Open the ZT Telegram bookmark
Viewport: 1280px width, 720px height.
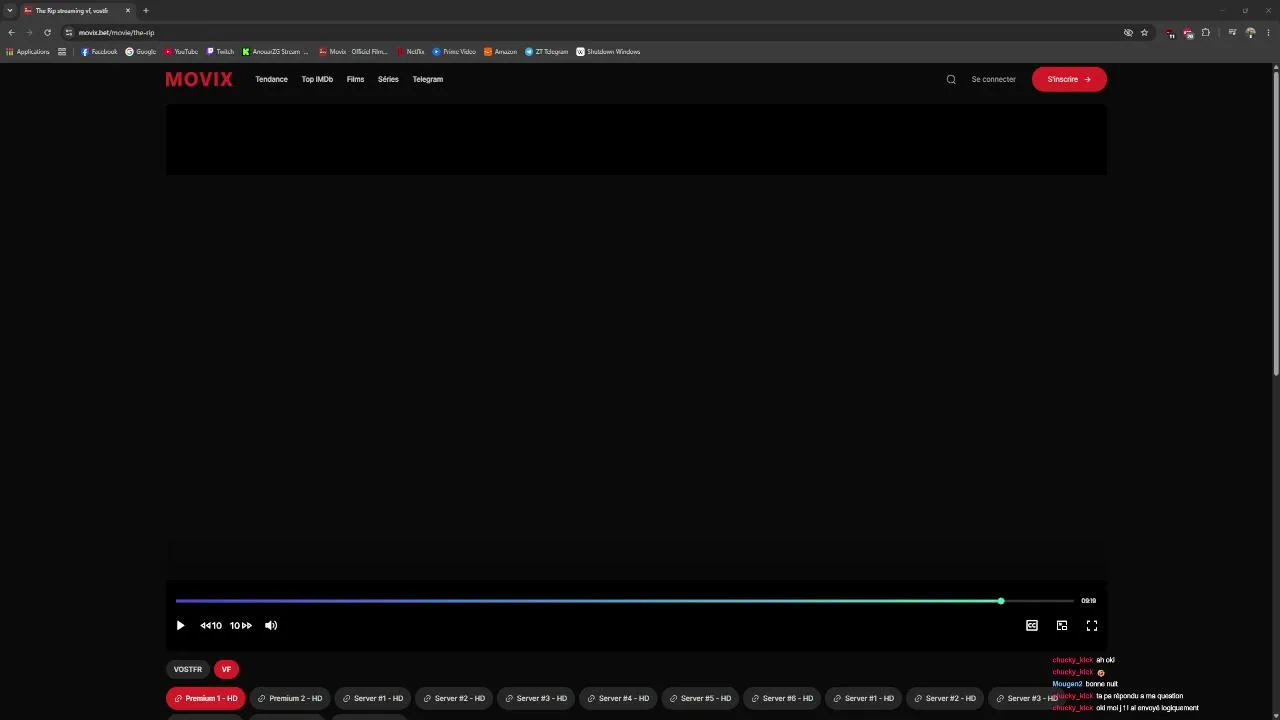546,52
